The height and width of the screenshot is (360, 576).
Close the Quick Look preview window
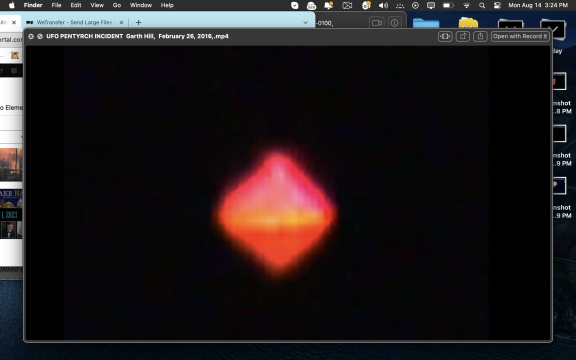coord(31,36)
